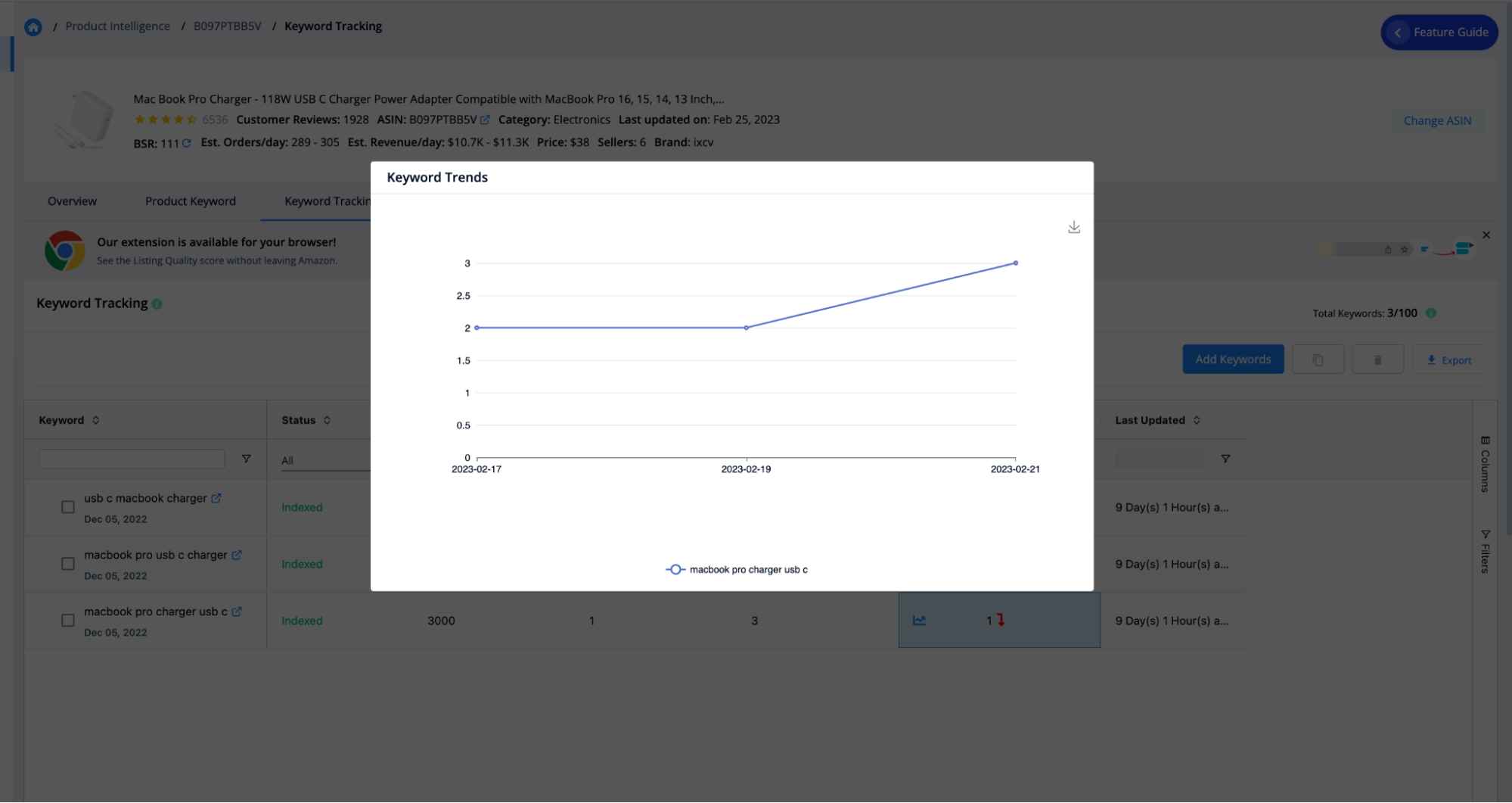
Task: Click the 3000 search volume cell
Action: (x=441, y=621)
